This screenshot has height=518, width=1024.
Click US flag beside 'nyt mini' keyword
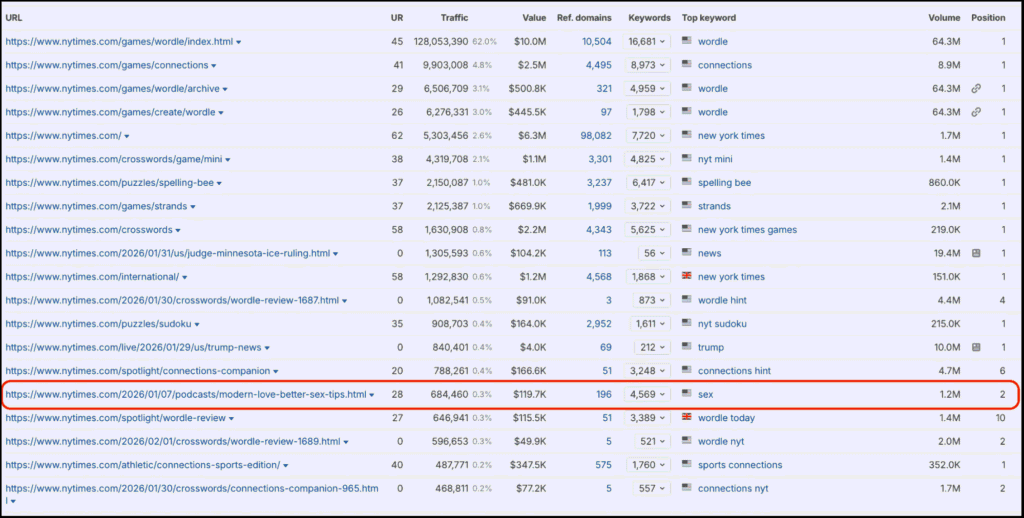pyautogui.click(x=686, y=159)
